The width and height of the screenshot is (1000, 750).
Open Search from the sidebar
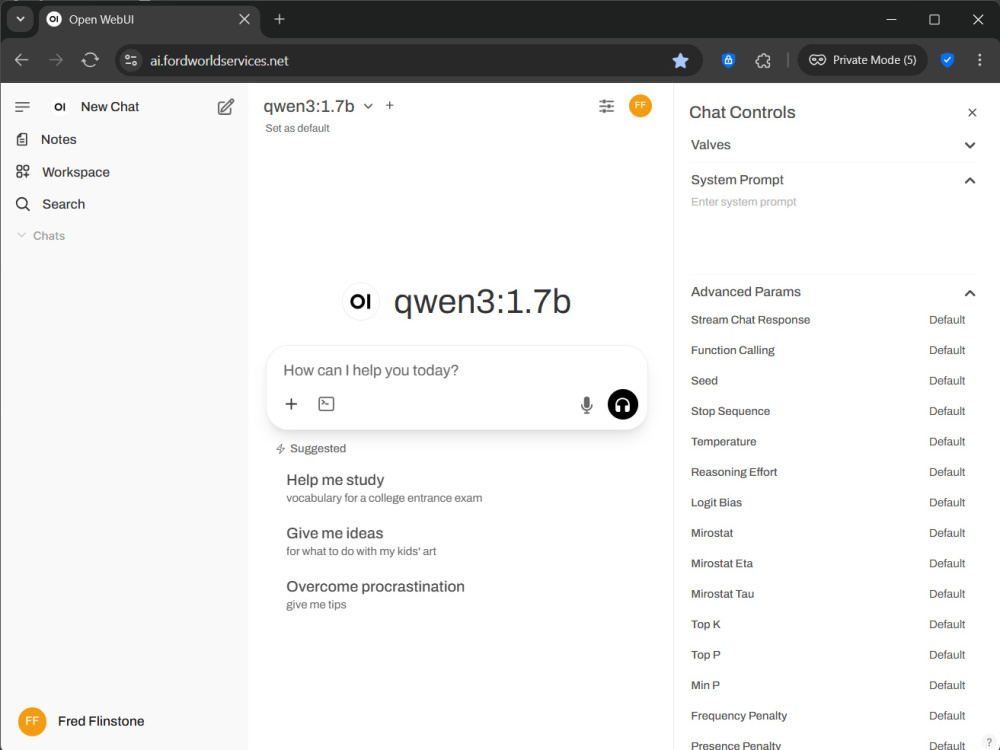tap(64, 204)
